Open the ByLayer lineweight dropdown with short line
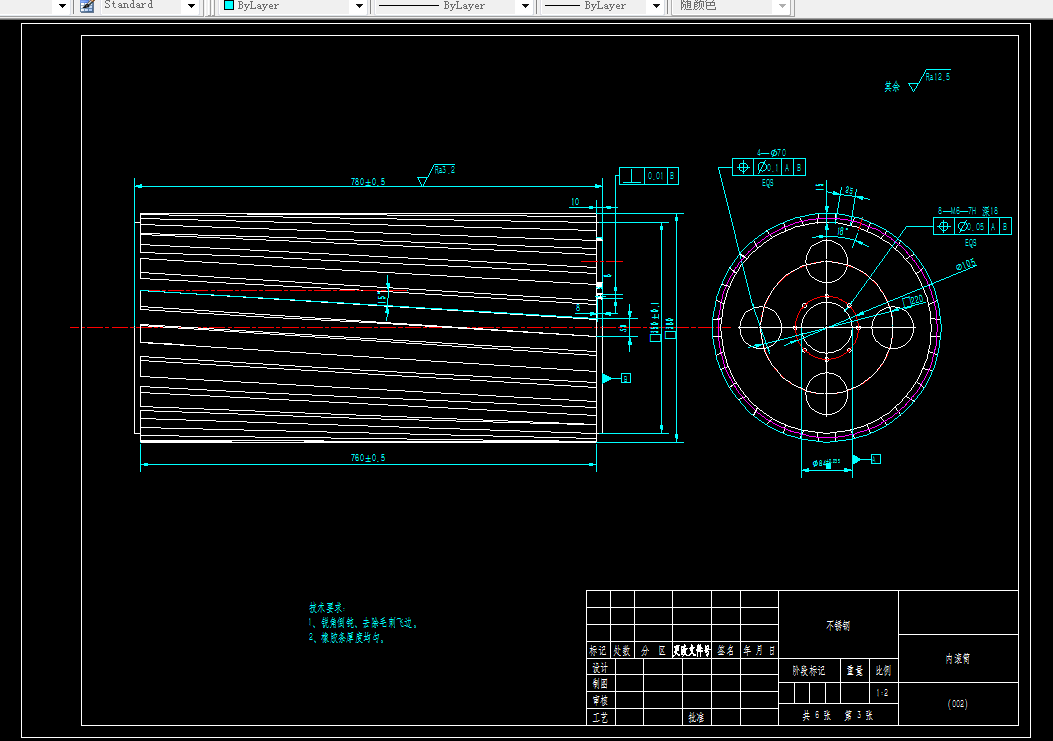This screenshot has height=741, width=1053. 657,6
